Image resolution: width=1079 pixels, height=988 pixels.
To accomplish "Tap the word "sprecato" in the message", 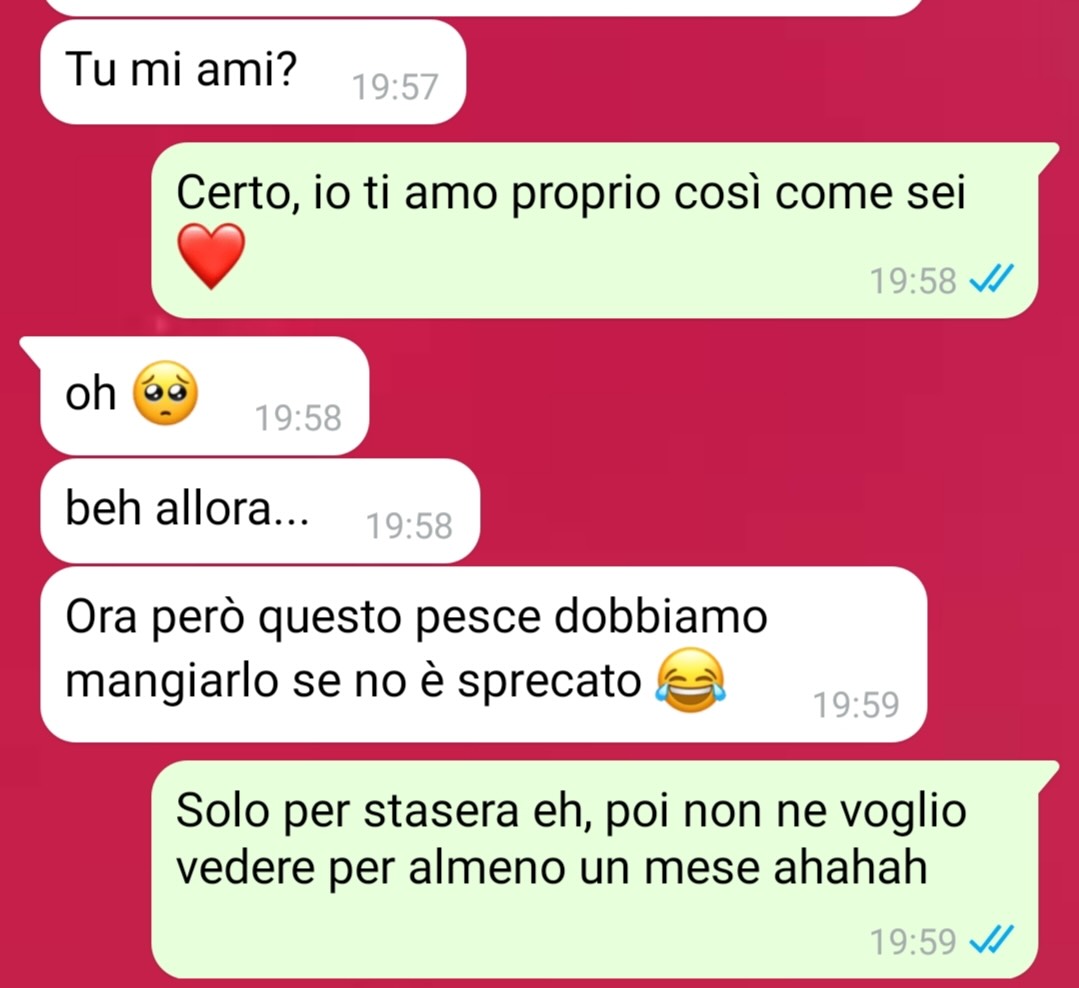I will point(549,683).
